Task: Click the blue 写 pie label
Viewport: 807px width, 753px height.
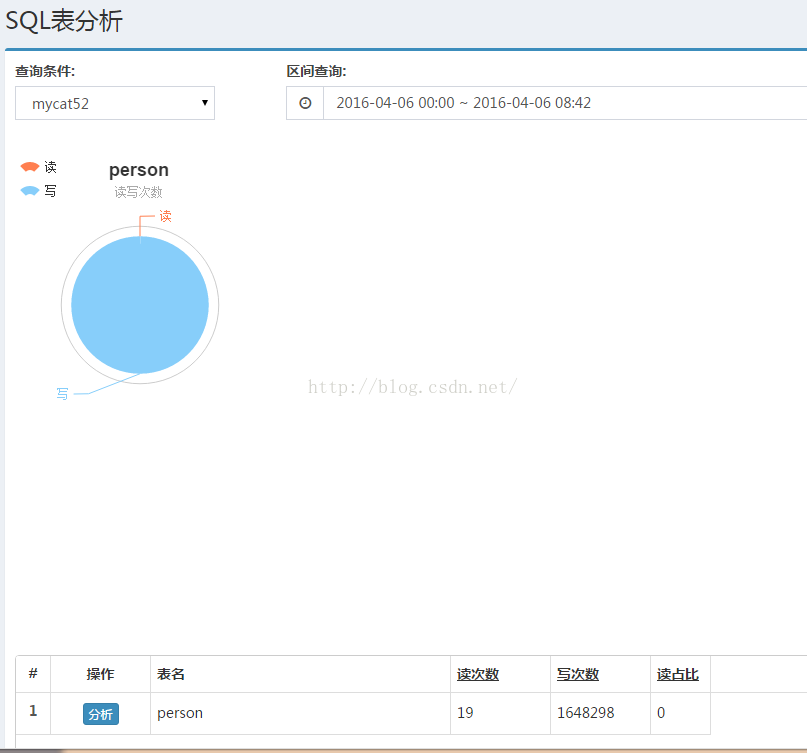Action: click(x=62, y=394)
